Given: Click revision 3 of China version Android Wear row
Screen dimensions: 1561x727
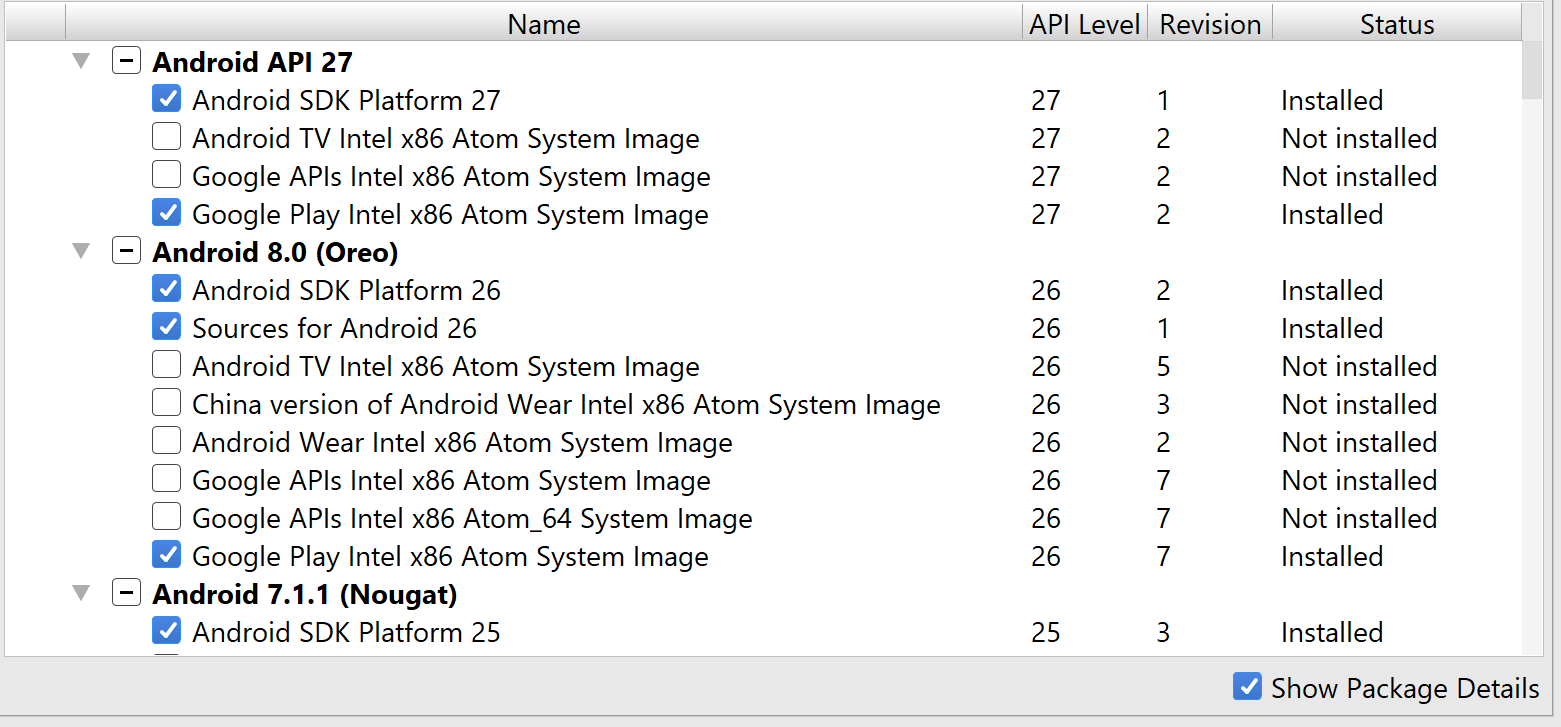Looking at the screenshot, I should point(1163,404).
